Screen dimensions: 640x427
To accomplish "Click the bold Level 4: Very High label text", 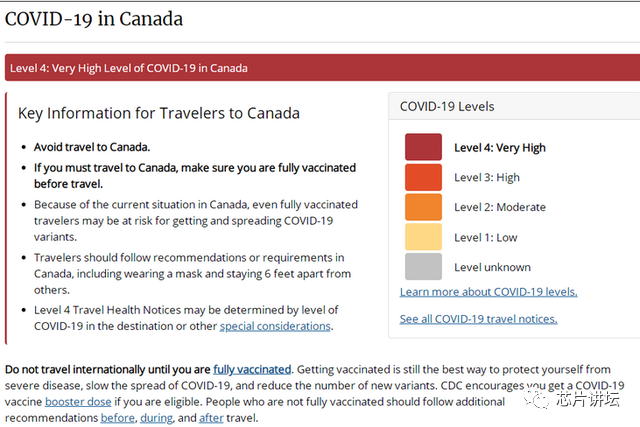I will (x=500, y=148).
